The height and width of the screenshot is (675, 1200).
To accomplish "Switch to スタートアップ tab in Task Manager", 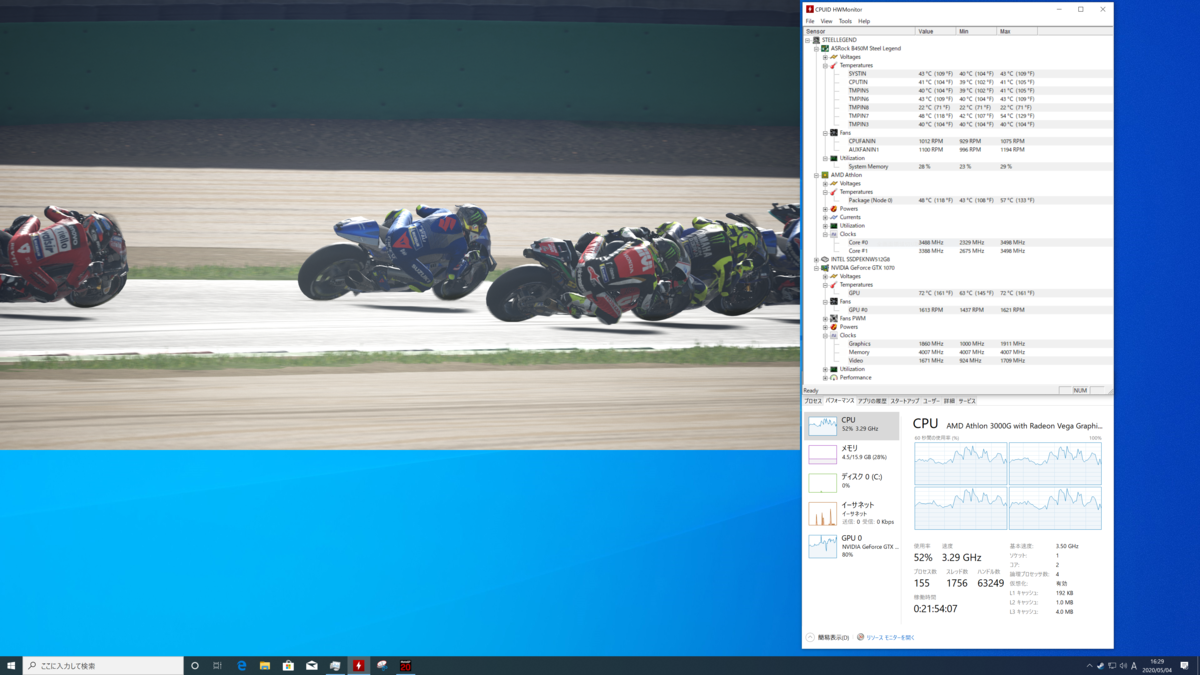I will [905, 401].
